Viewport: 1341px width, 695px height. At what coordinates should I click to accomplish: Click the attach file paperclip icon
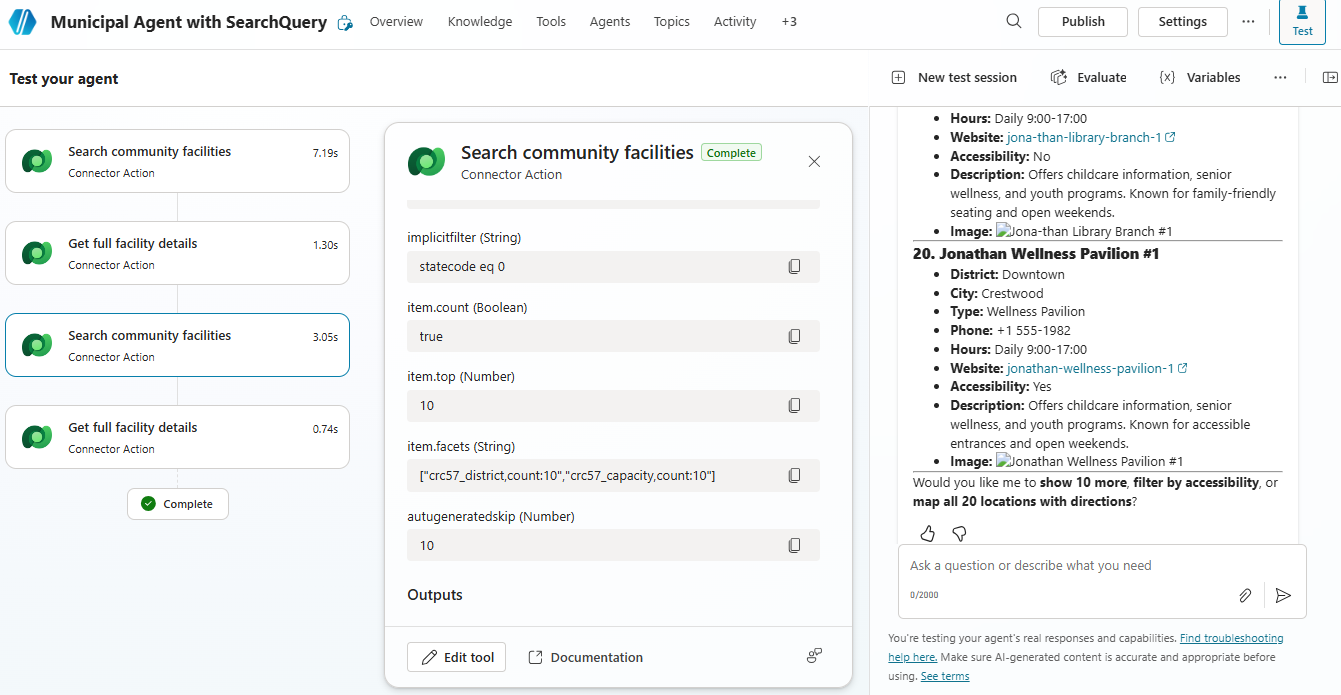pyautogui.click(x=1245, y=595)
